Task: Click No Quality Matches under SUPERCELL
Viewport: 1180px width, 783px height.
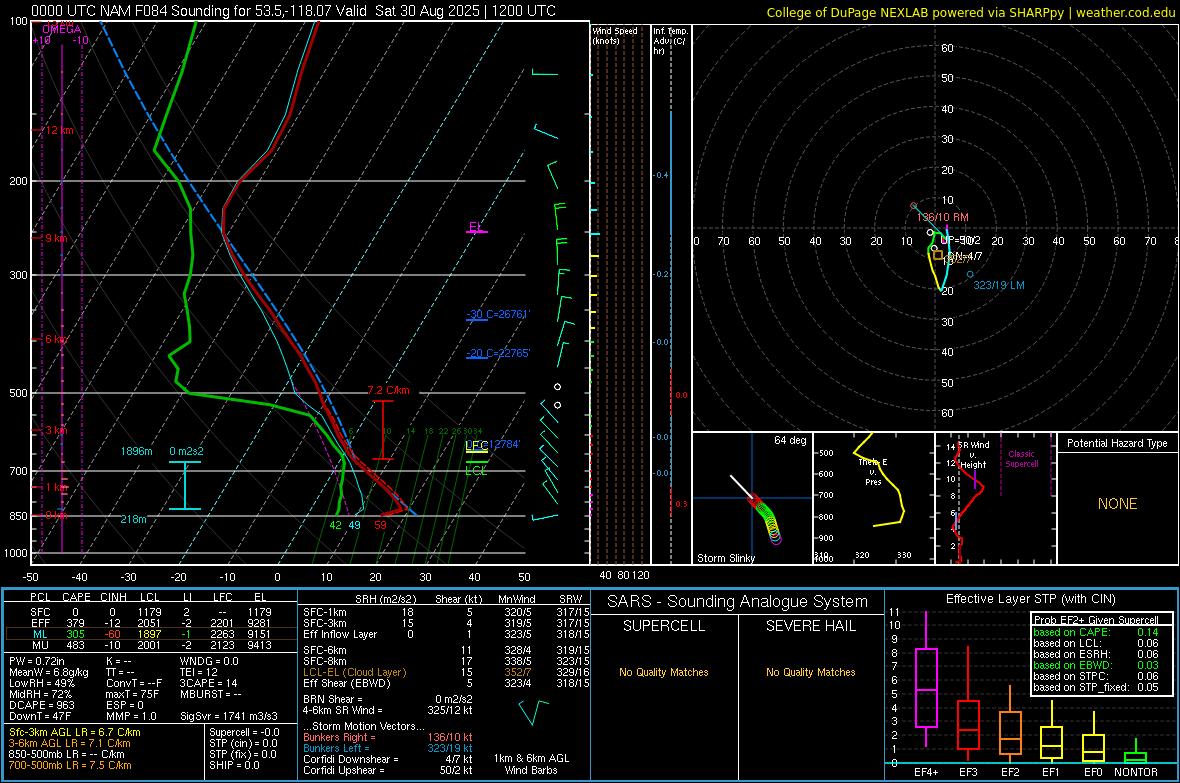Action: click(x=664, y=672)
